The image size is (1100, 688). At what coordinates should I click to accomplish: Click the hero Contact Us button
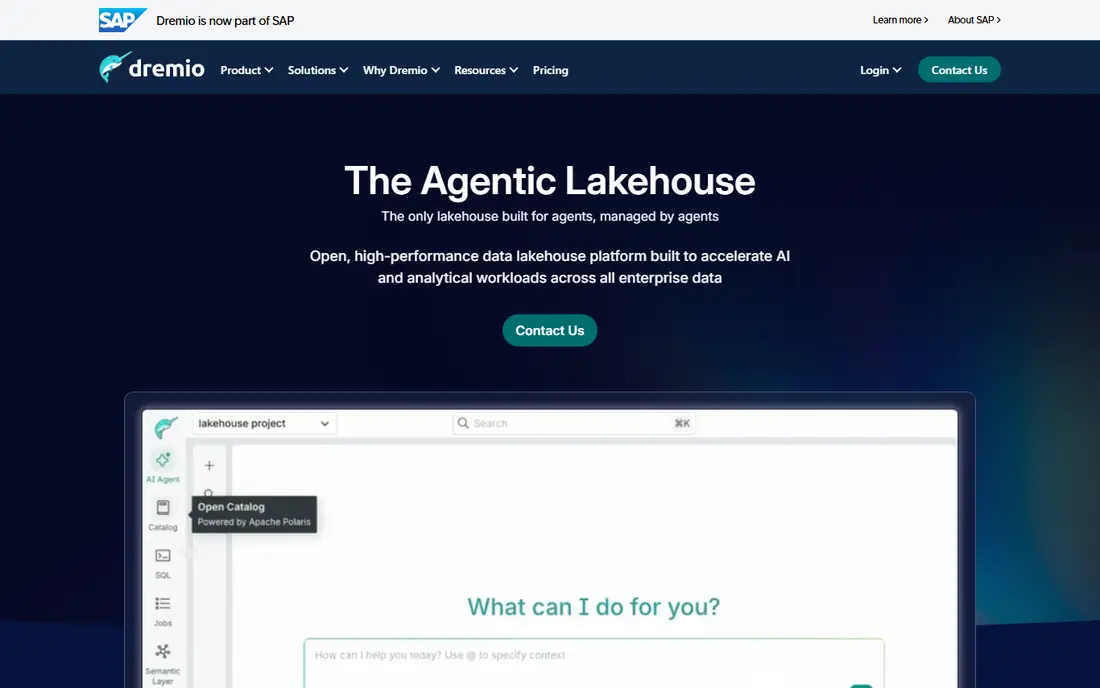pyautogui.click(x=550, y=330)
